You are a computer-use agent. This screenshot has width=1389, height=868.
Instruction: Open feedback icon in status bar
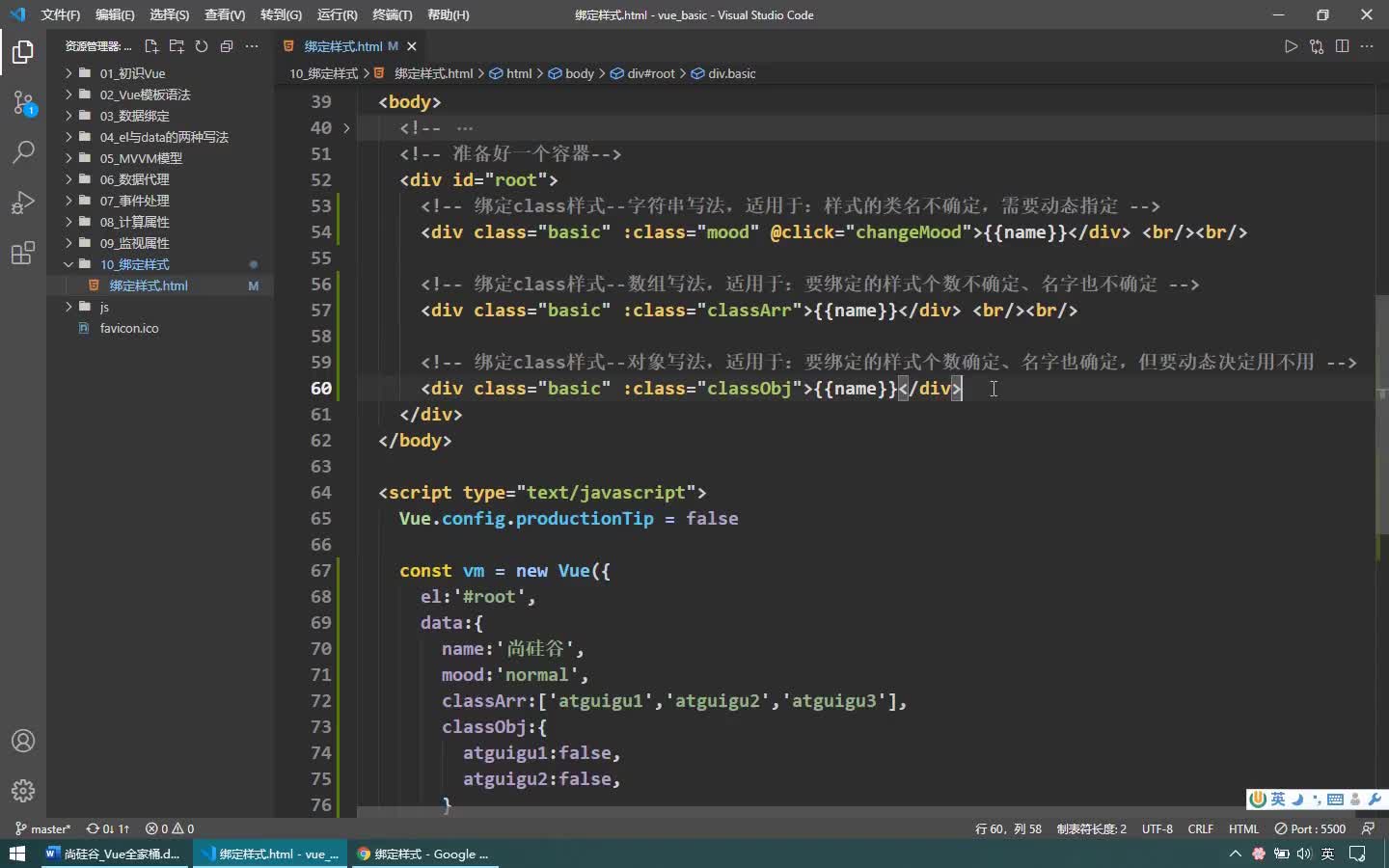pos(1368,828)
